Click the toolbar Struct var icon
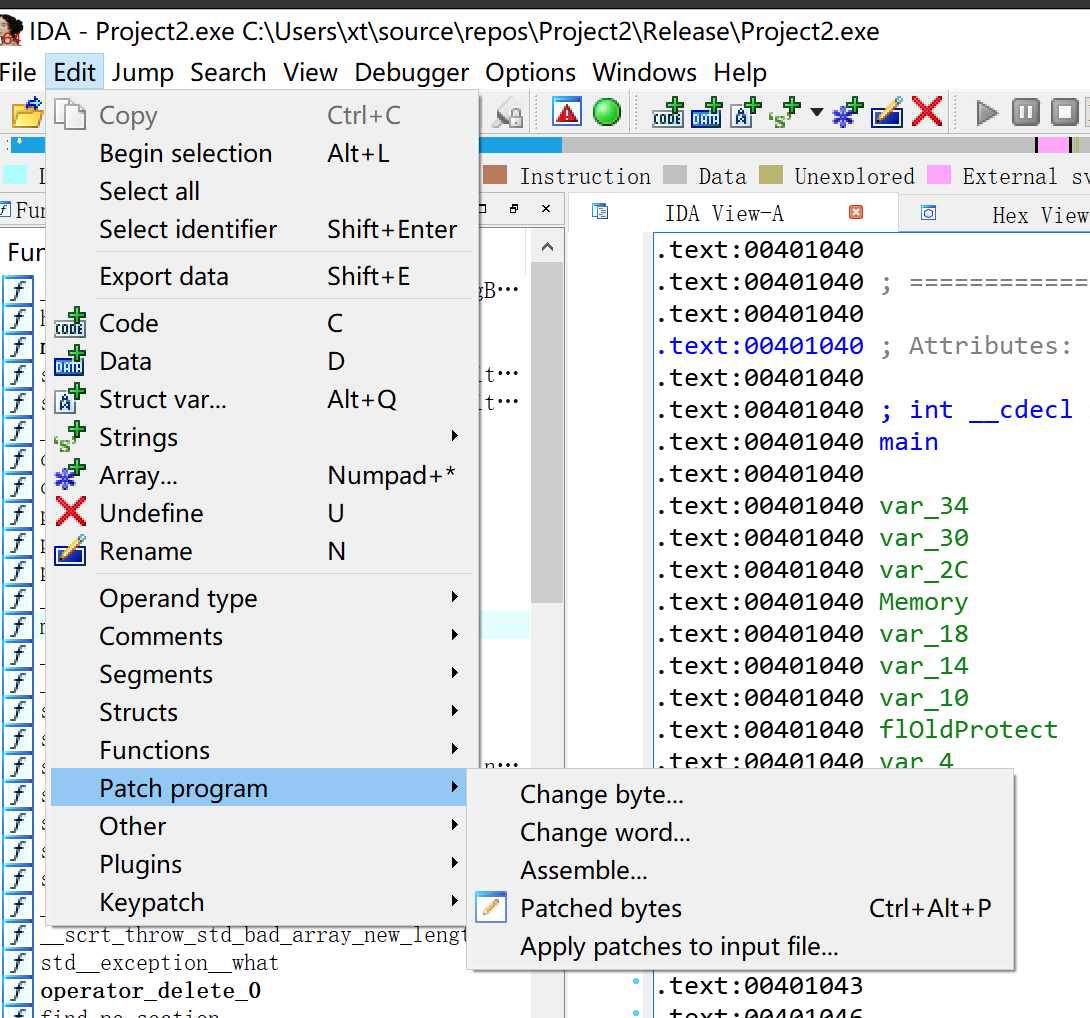 point(746,113)
